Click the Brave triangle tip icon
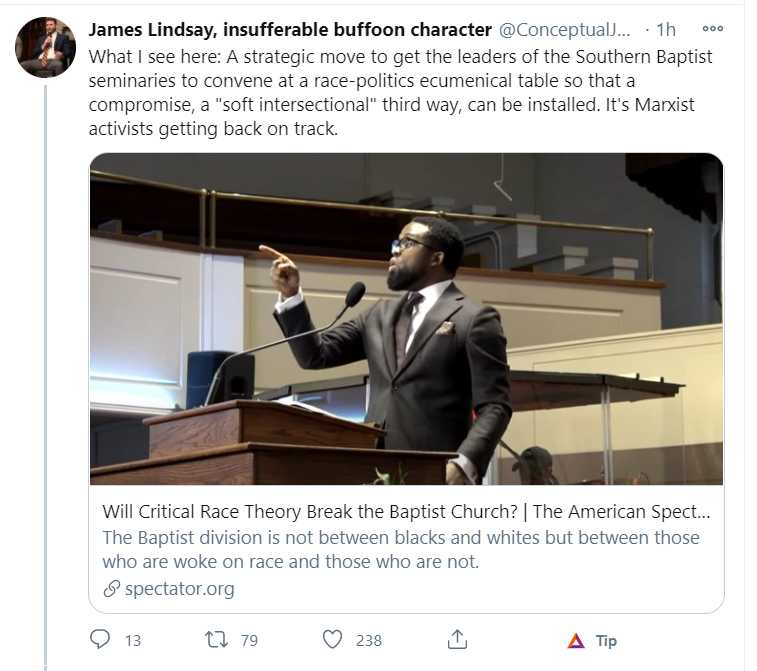 point(575,640)
